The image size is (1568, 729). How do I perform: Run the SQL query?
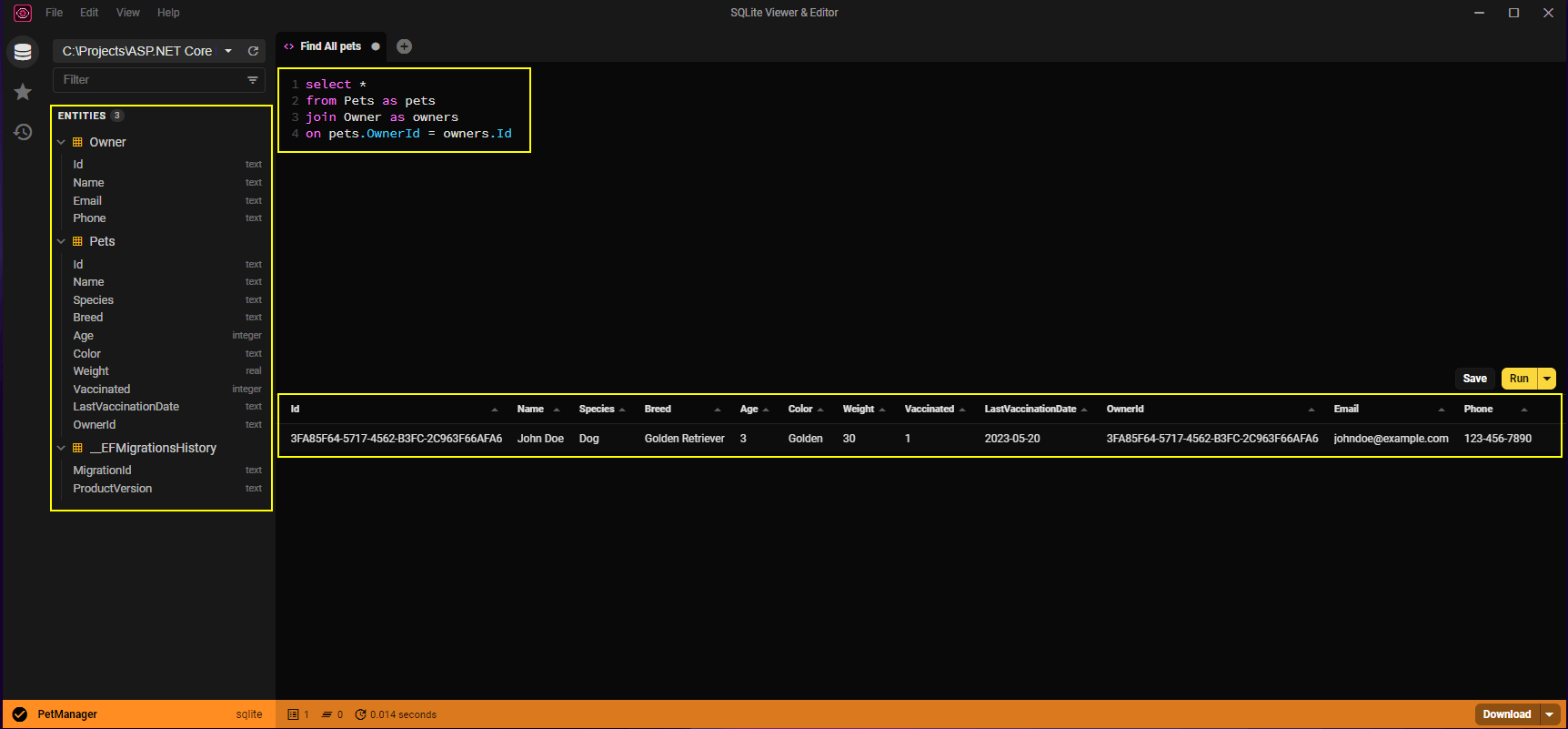[x=1519, y=379]
